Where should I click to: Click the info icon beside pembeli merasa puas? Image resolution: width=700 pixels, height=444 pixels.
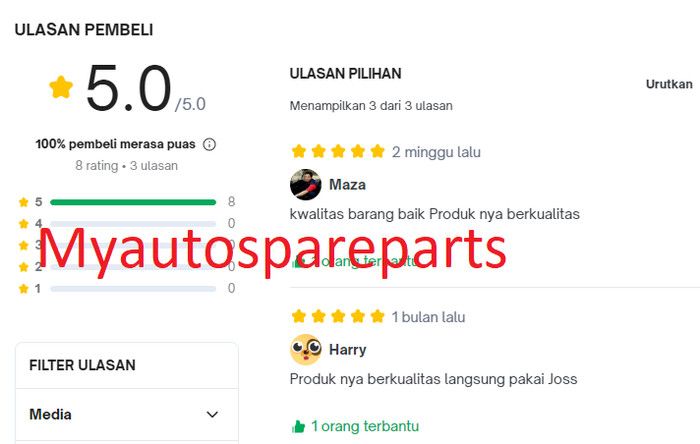coord(209,144)
